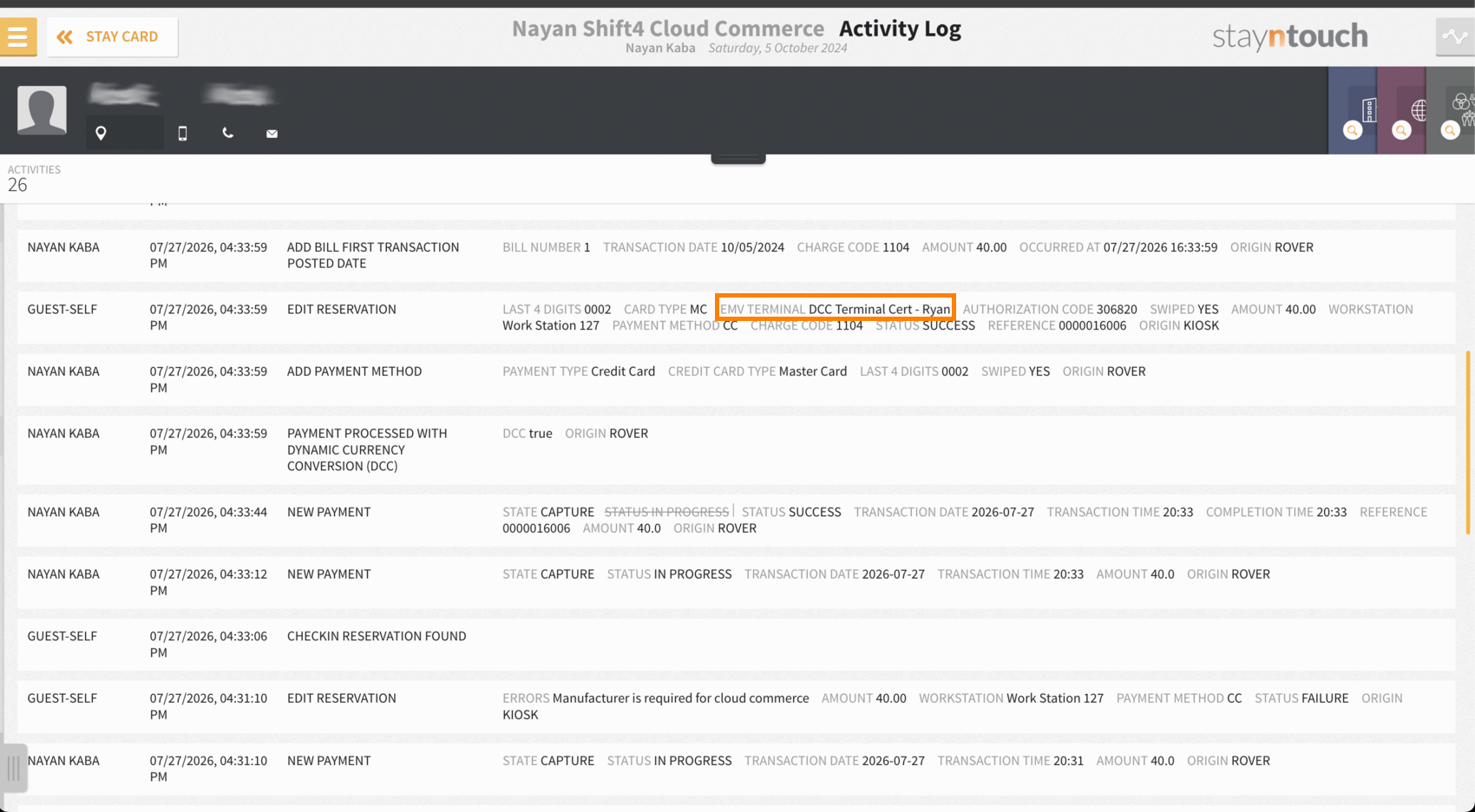Click the date Saturday, 5 October 2024
This screenshot has width=1475, height=812.
pyautogui.click(x=777, y=49)
